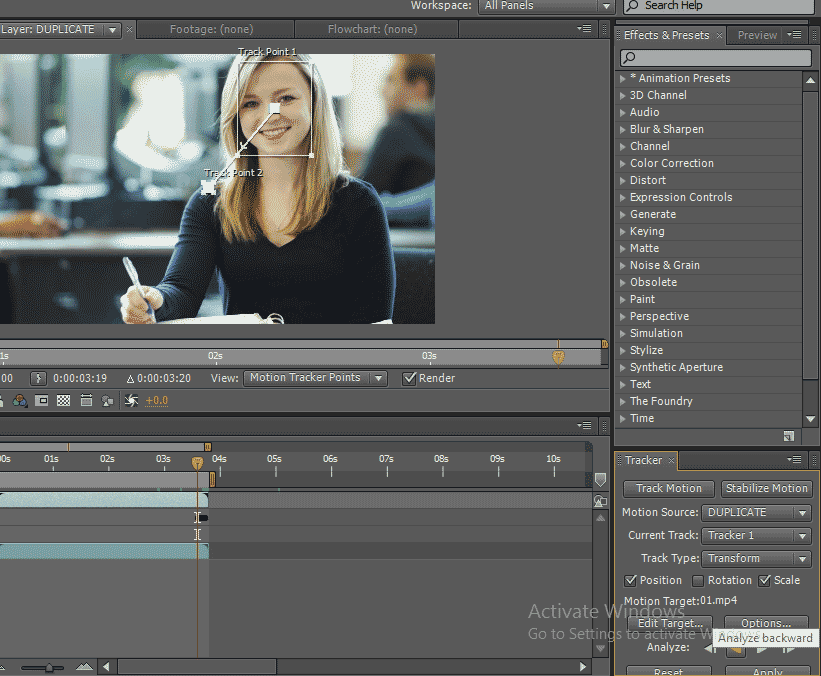This screenshot has width=821, height=676.
Task: Toggle the Position checkbox
Action: coord(631,581)
